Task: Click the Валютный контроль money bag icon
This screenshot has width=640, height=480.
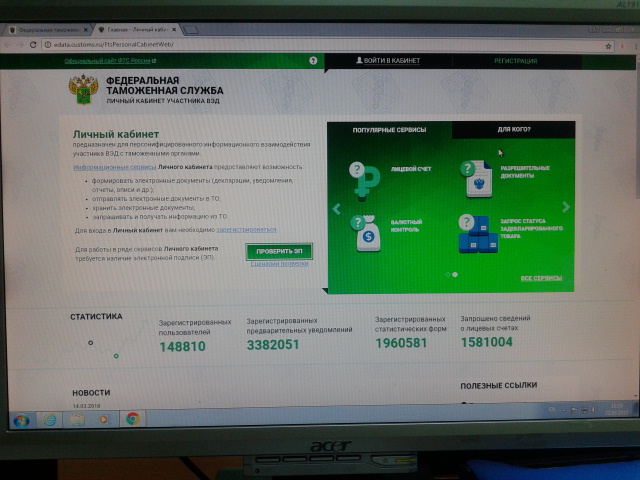Action: point(367,233)
